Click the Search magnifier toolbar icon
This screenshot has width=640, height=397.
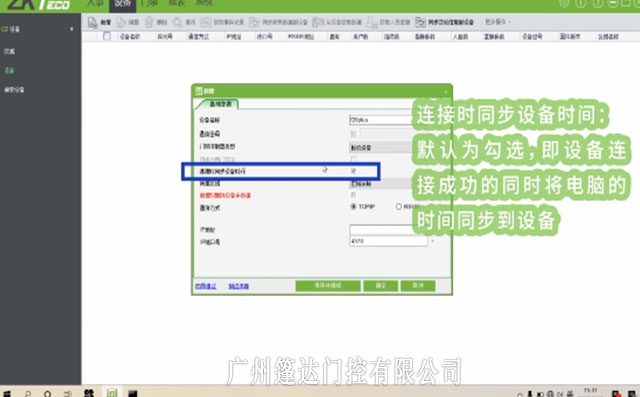(x=178, y=22)
